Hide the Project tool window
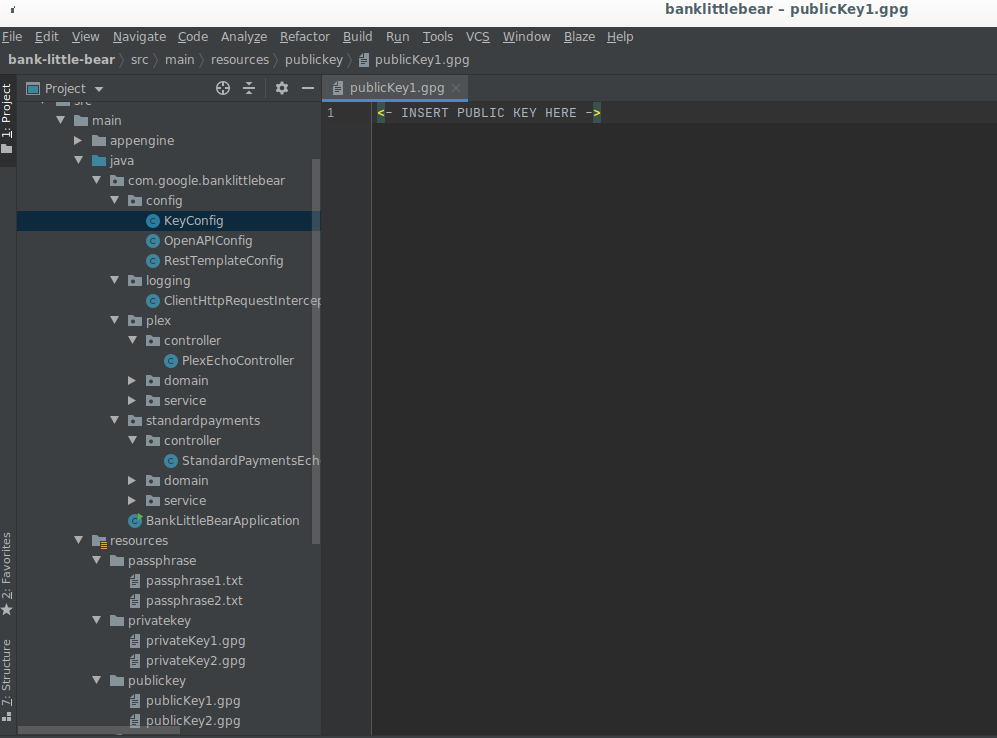 (x=307, y=88)
